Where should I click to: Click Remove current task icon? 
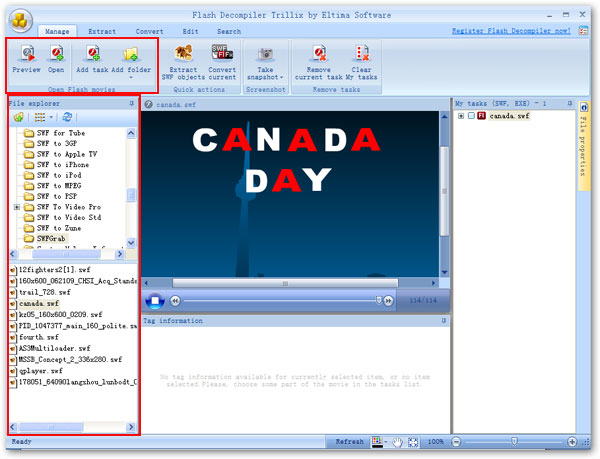coord(319,54)
